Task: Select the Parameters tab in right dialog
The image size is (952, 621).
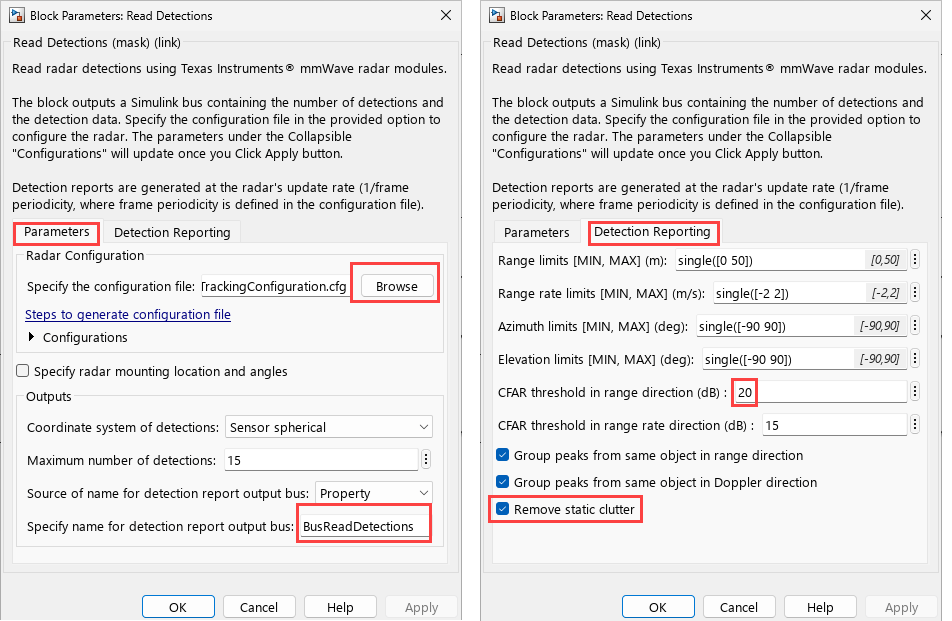Action: tap(536, 232)
